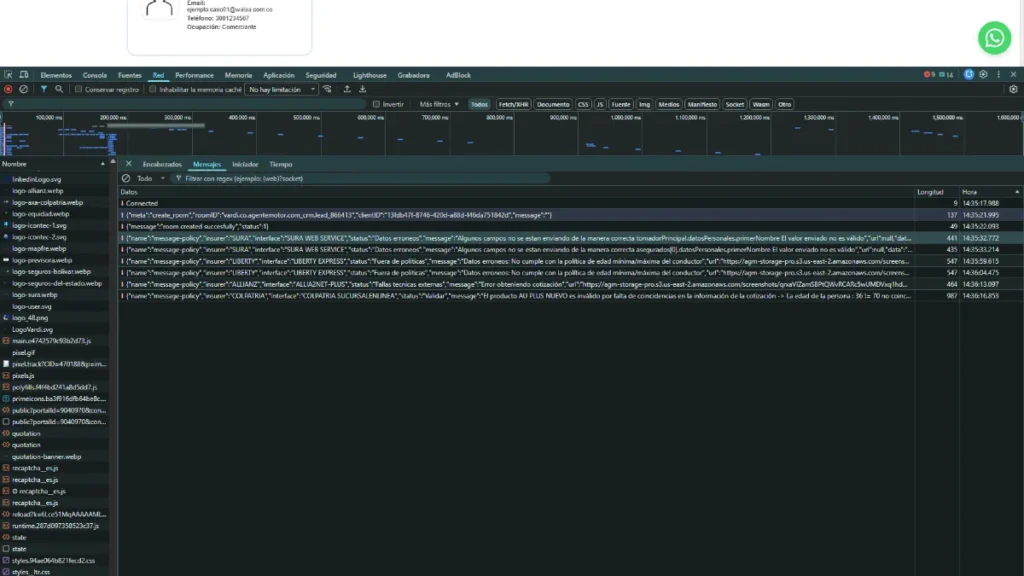Select pixel.gif request

tap(24, 353)
